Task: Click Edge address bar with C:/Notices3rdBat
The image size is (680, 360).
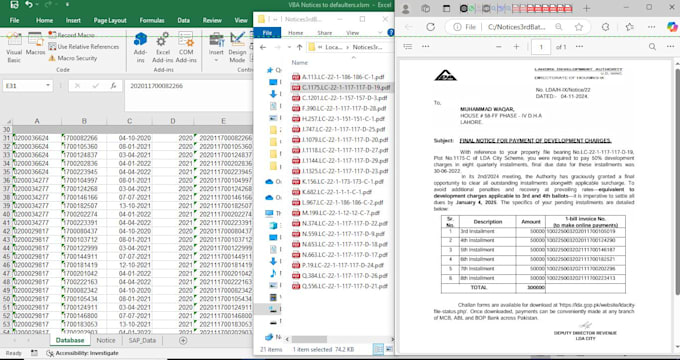Action: tap(516, 27)
